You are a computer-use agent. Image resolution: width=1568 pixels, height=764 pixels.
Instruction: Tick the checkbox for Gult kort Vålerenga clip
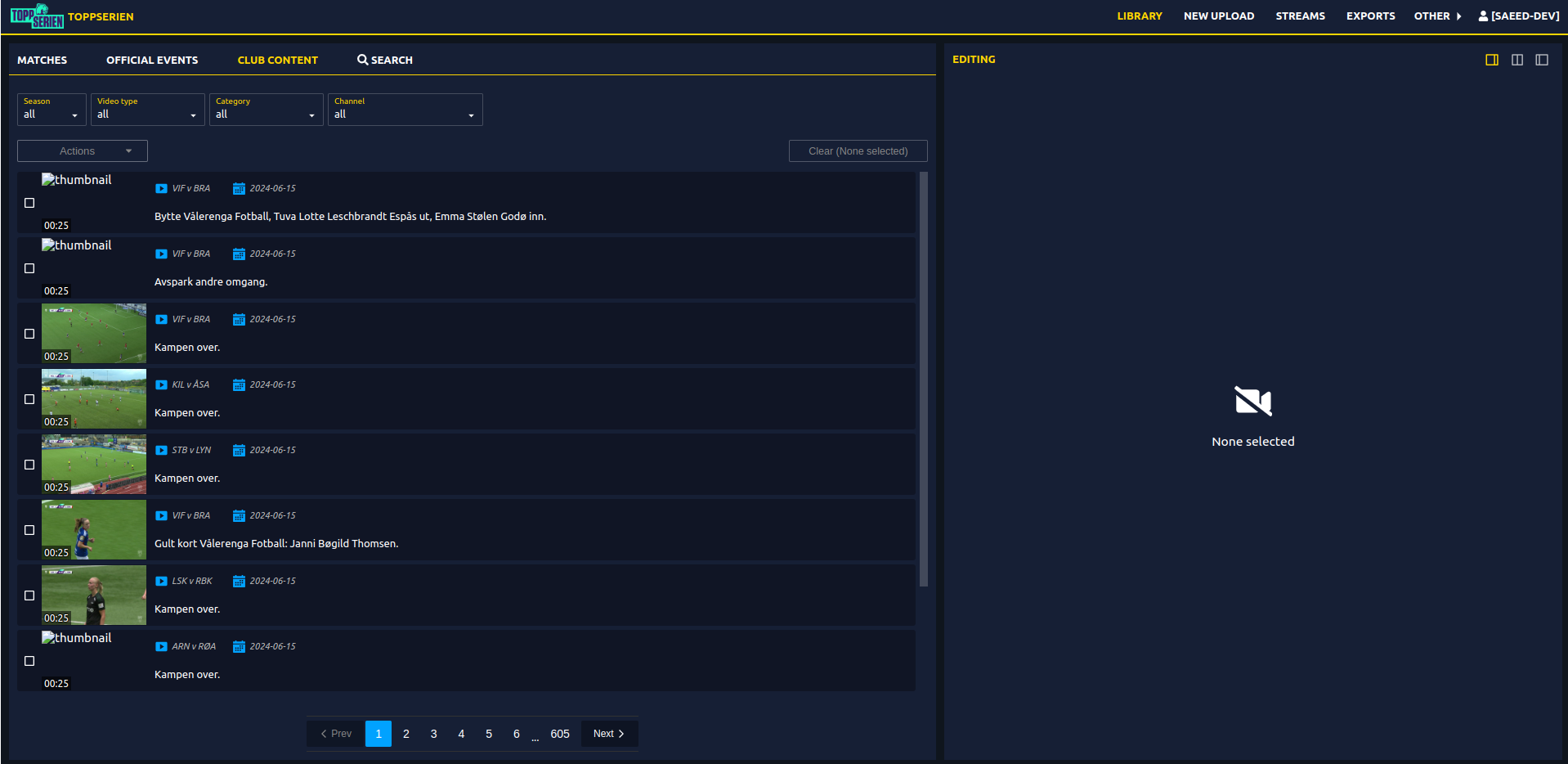[29, 530]
